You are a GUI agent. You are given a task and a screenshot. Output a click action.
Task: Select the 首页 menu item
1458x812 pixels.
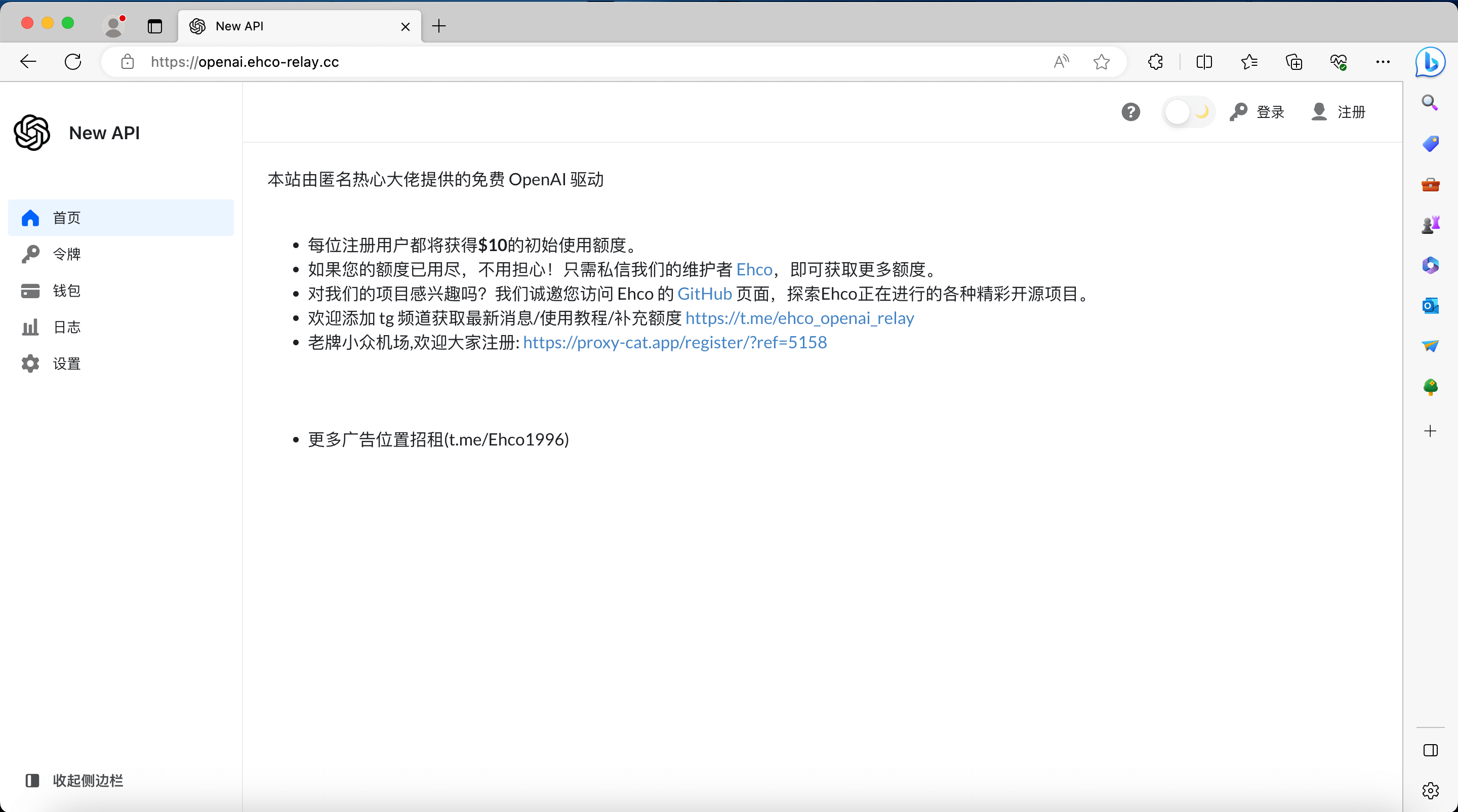(66, 218)
